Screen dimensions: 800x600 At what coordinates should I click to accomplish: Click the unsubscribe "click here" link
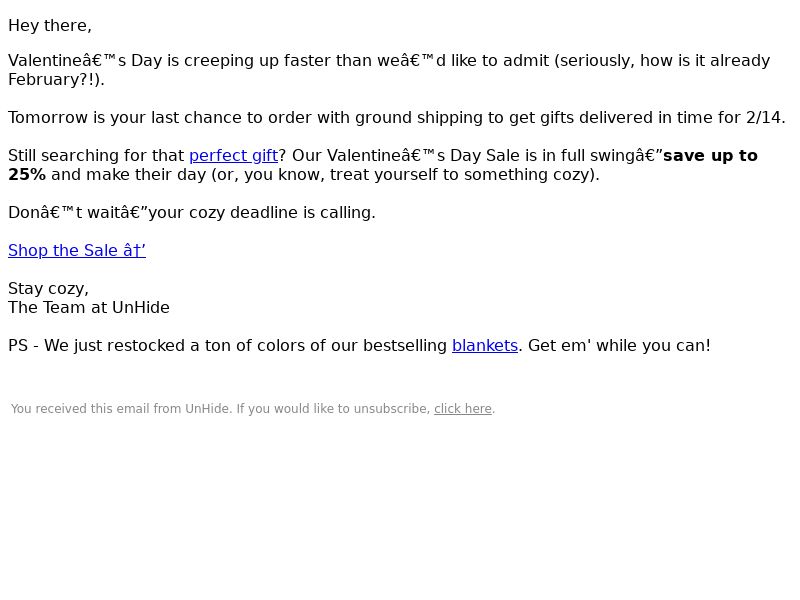(462, 409)
